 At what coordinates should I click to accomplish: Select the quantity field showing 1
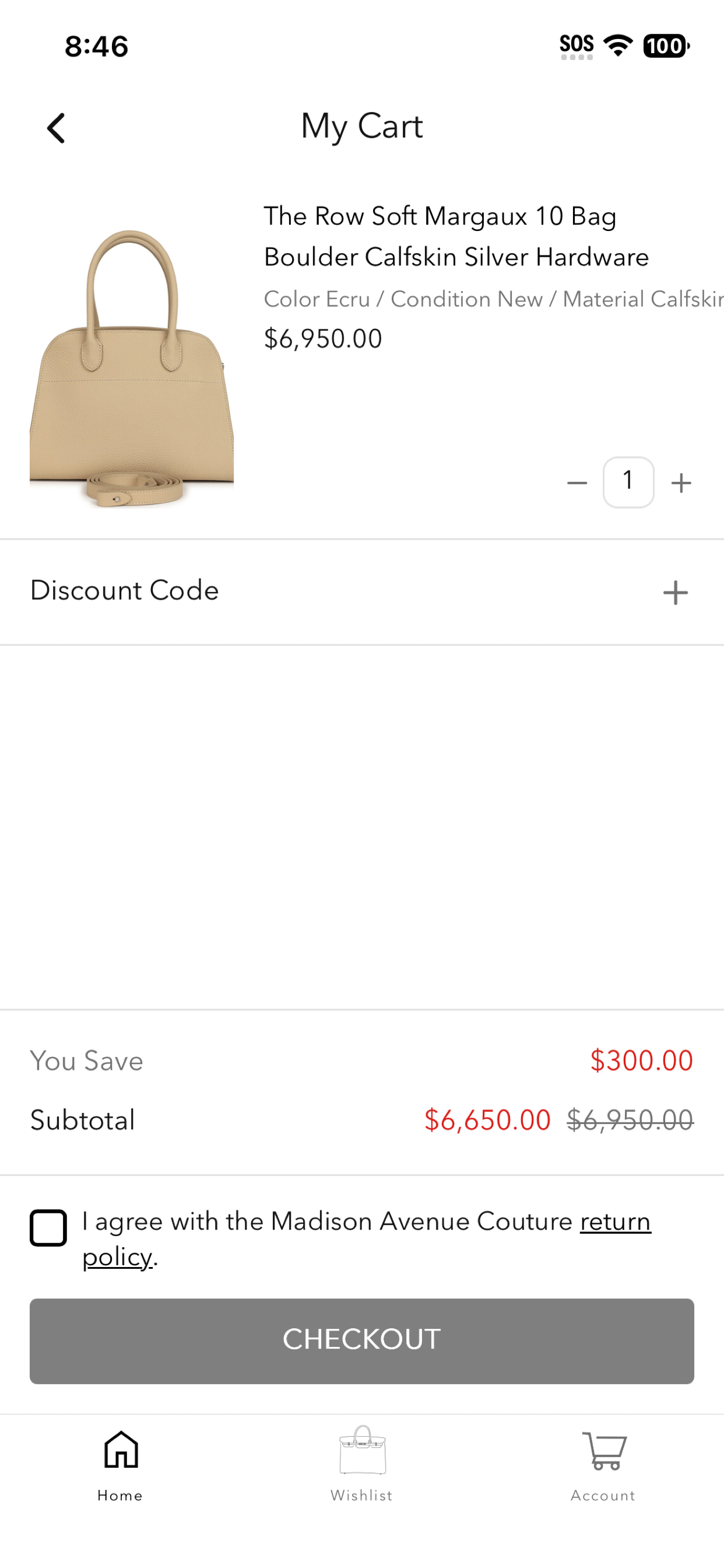pyautogui.click(x=628, y=482)
